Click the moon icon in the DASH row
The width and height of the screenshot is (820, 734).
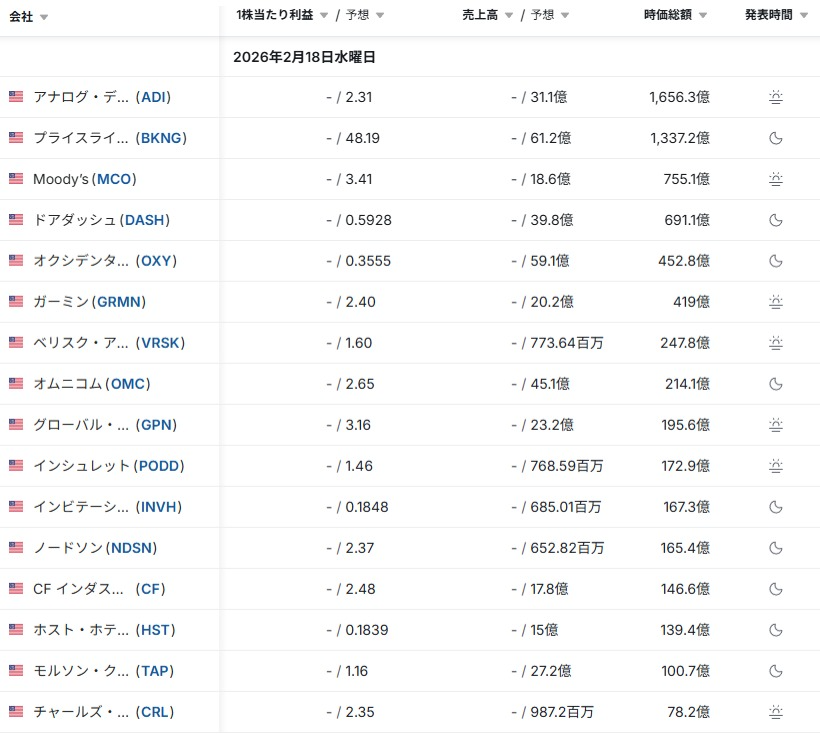pos(775,220)
